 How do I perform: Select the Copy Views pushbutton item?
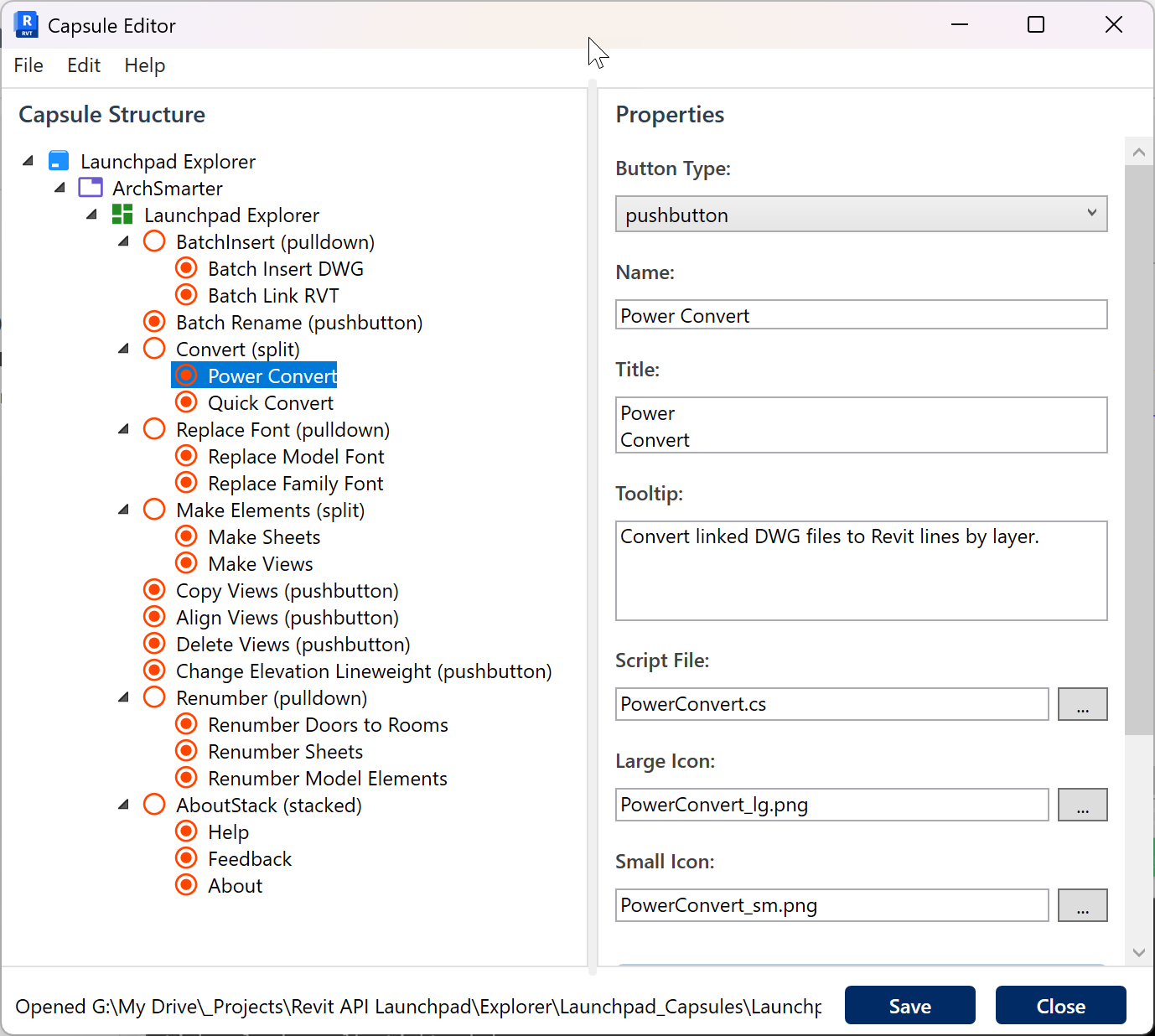[x=287, y=591]
